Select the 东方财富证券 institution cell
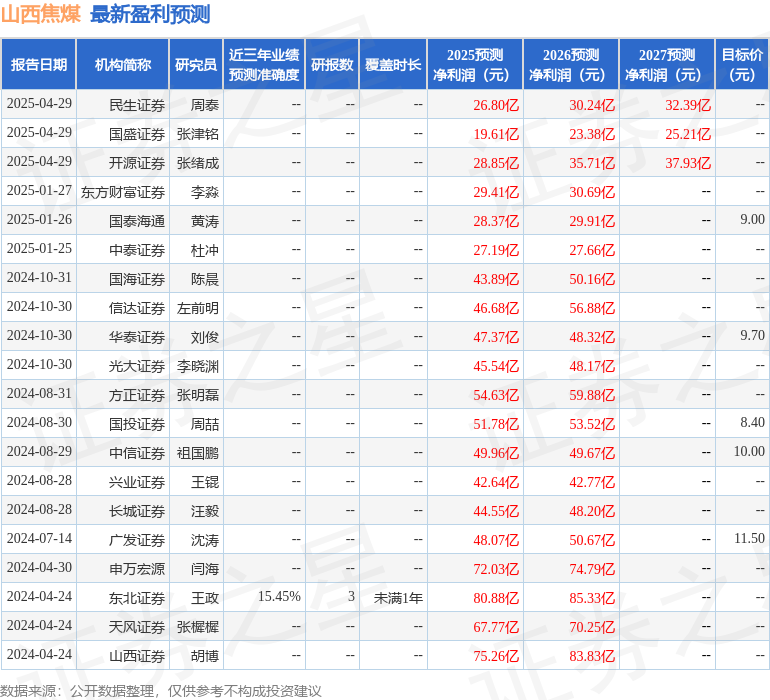Image resolution: width=770 pixels, height=700 pixels. (123, 192)
